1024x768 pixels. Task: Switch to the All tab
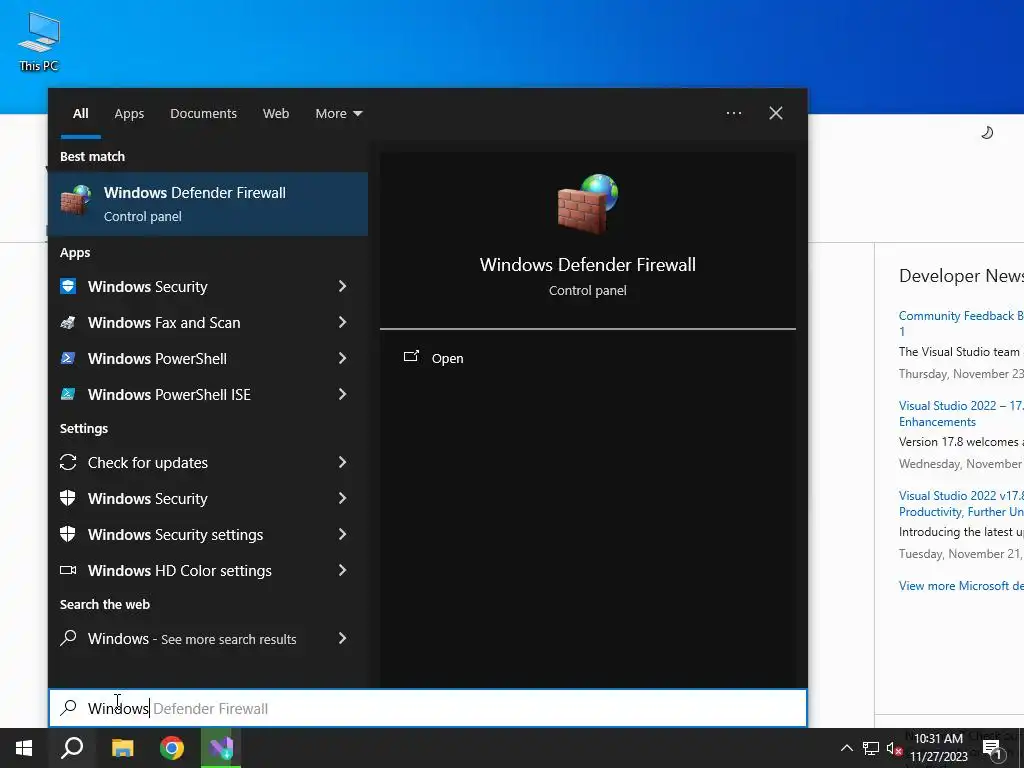[80, 113]
